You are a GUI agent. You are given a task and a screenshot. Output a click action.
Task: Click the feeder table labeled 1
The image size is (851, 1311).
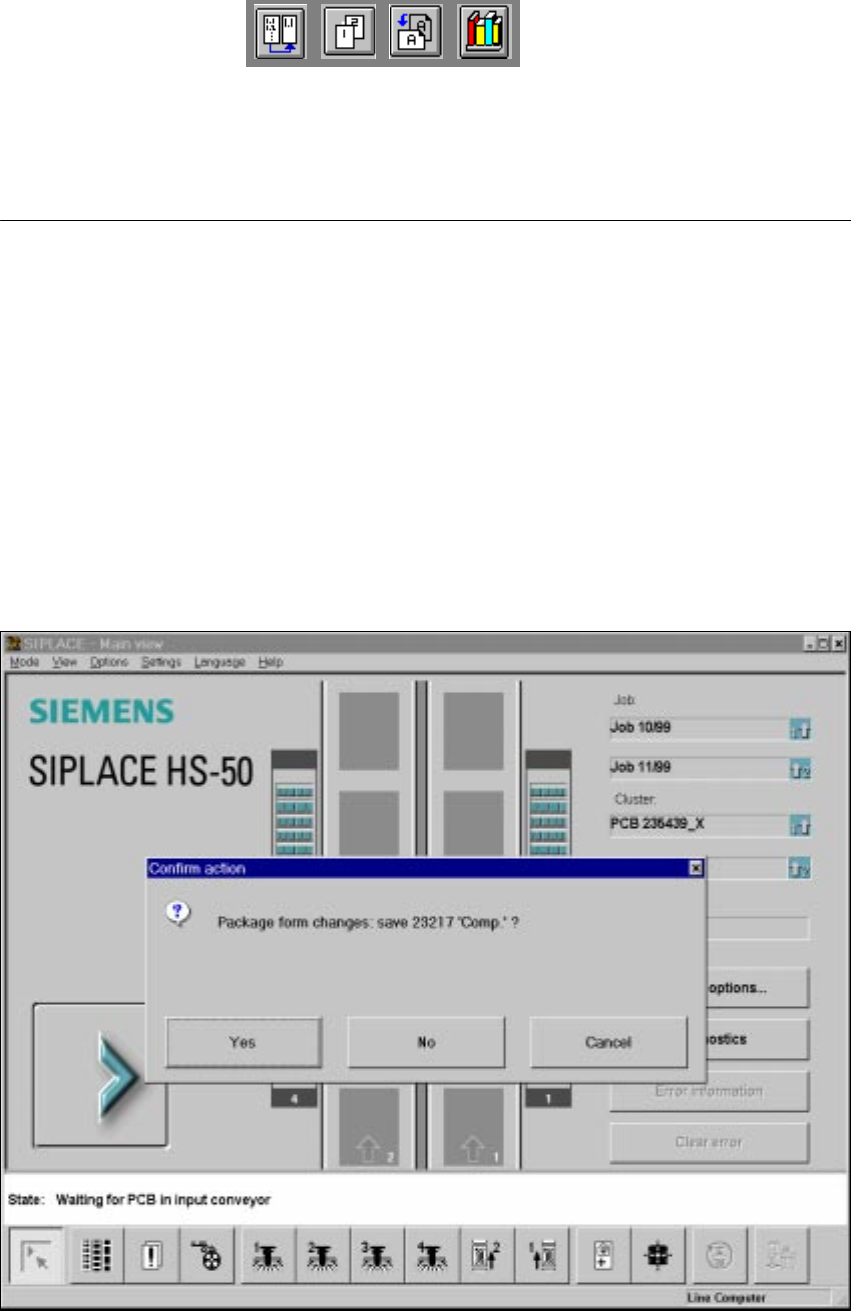[x=549, y=1098]
